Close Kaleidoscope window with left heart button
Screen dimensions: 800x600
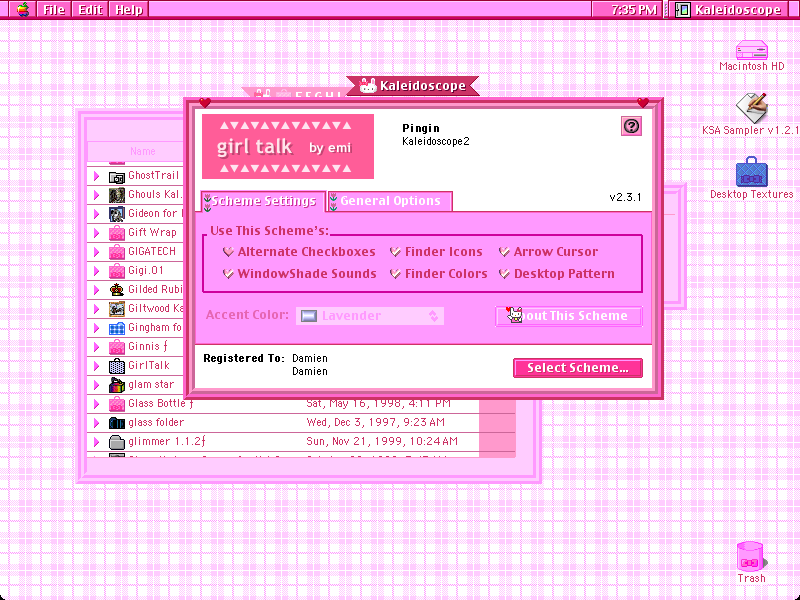click(205, 103)
